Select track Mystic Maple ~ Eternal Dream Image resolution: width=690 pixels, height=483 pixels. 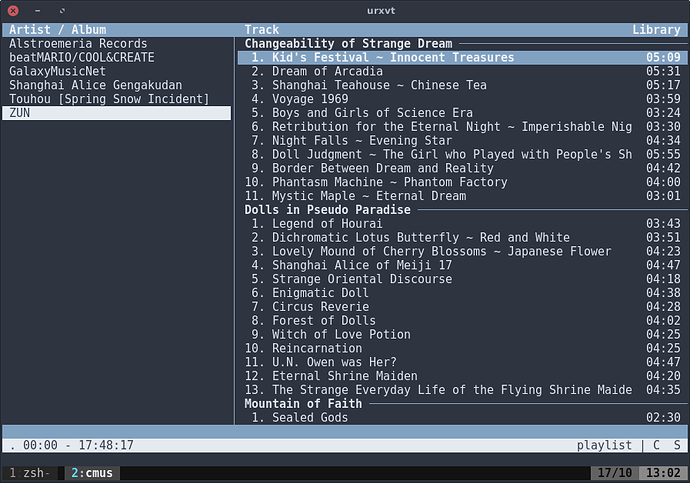point(462,196)
